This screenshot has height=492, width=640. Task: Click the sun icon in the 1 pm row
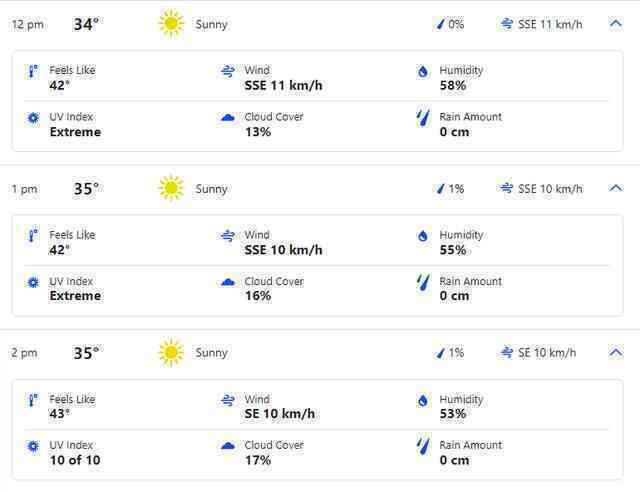[x=171, y=188]
